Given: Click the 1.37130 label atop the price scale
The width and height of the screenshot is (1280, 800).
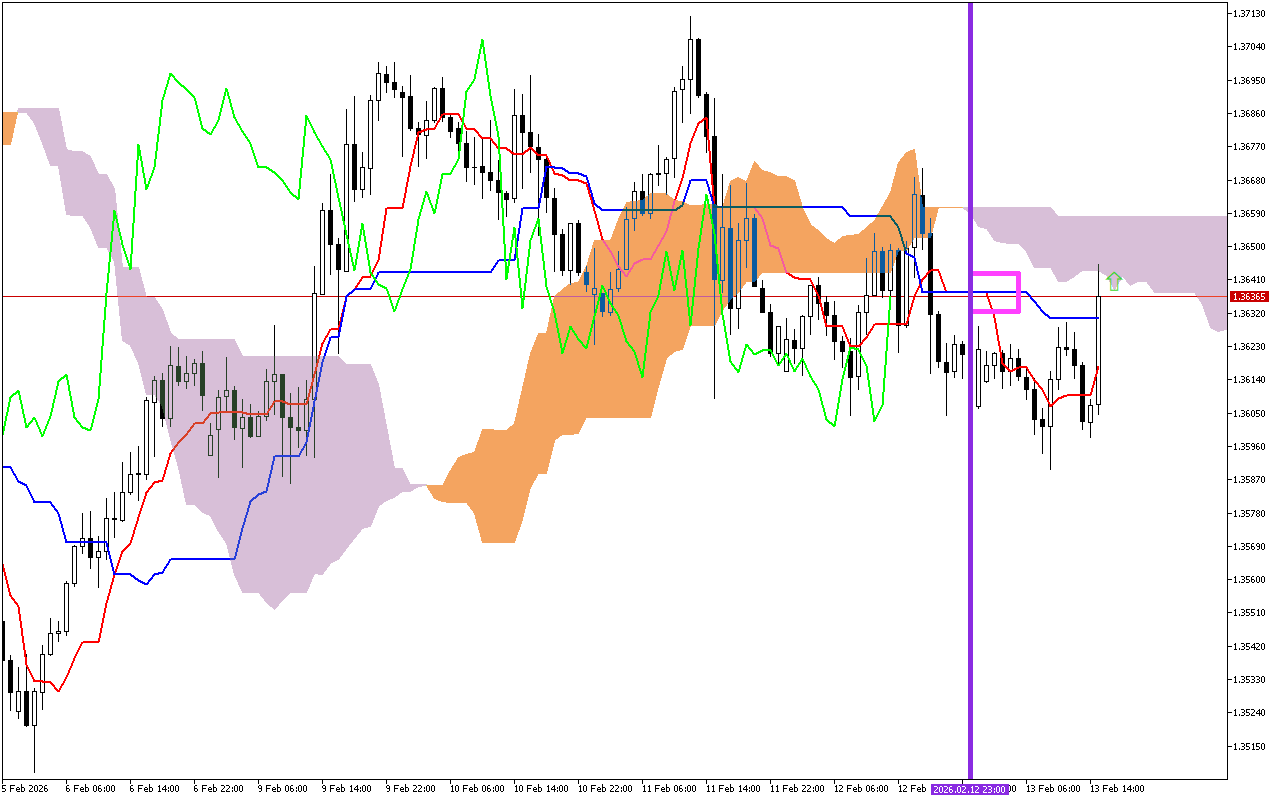Looking at the screenshot, I should (1248, 14).
